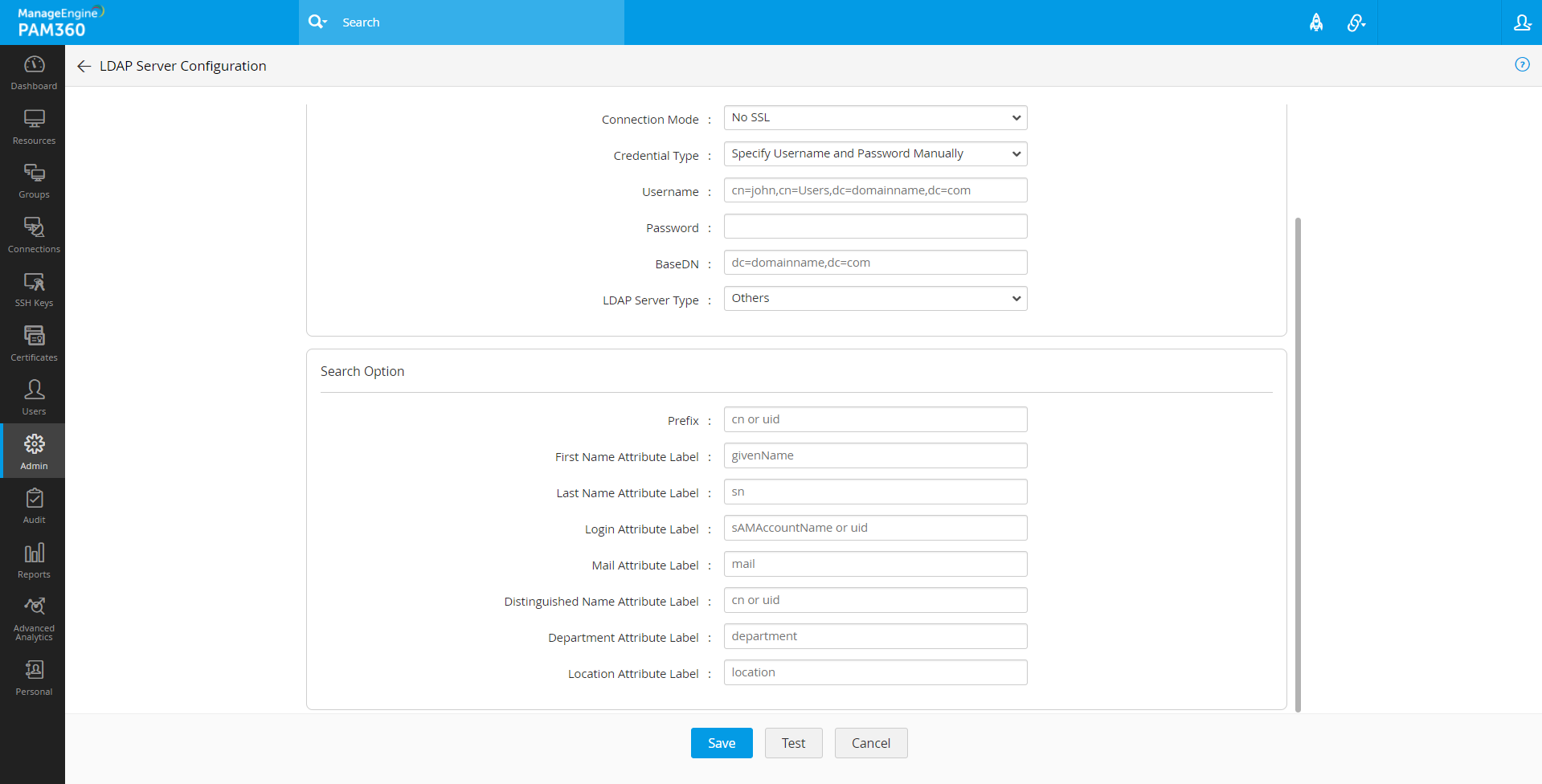Switch to the Reports menu item
Screen dimensions: 1542x784
point(34,561)
